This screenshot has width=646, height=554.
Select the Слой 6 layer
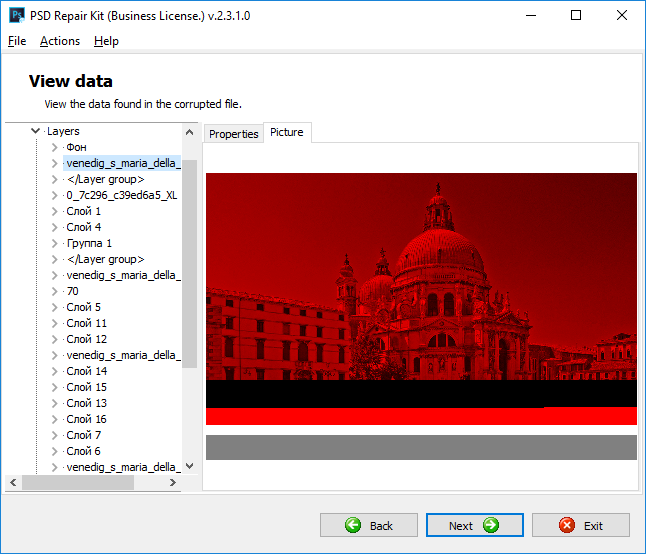pyautogui.click(x=84, y=451)
